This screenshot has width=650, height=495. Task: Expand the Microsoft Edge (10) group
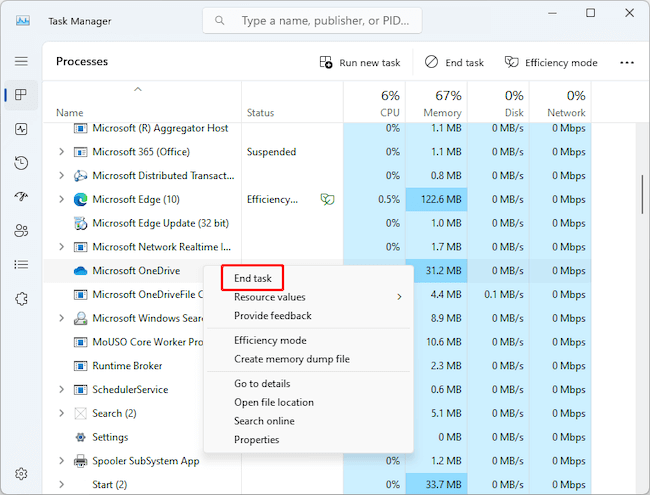click(x=61, y=199)
